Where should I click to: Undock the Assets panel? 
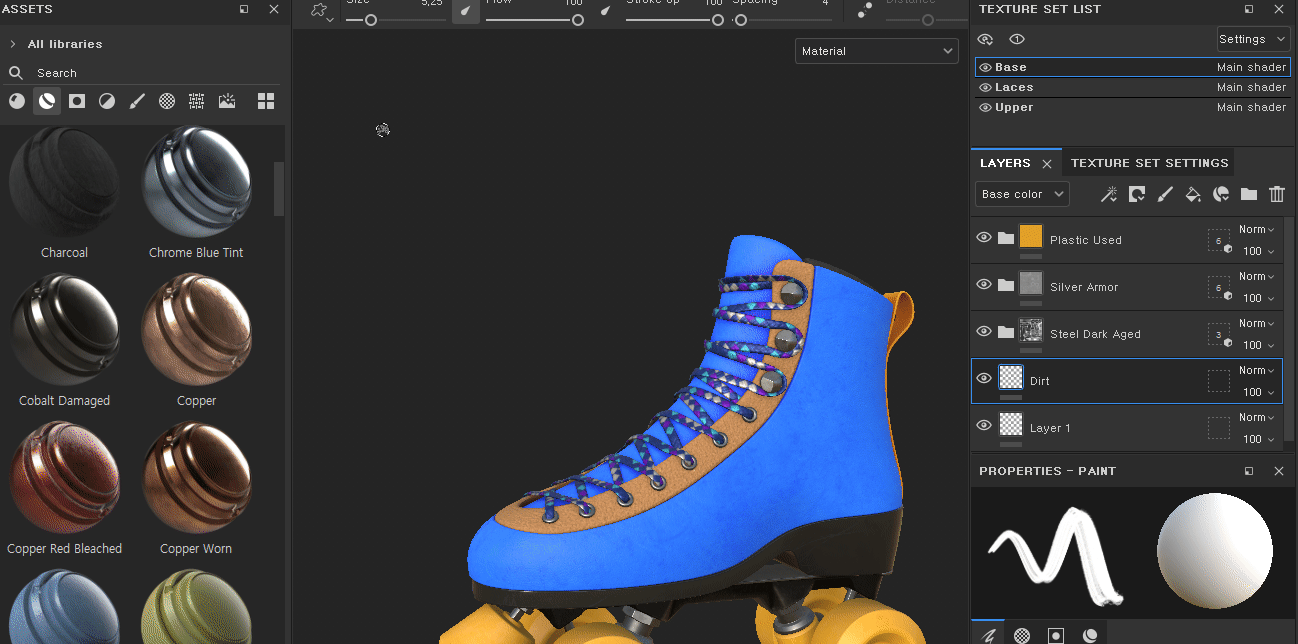(x=244, y=9)
